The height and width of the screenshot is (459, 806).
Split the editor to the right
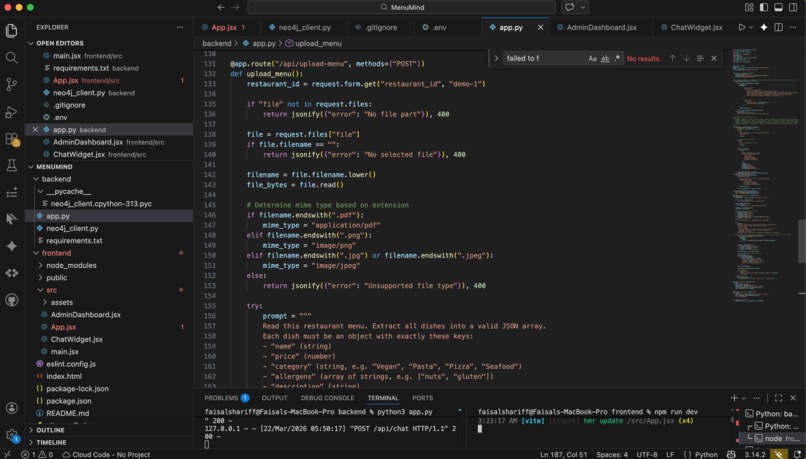point(779,27)
